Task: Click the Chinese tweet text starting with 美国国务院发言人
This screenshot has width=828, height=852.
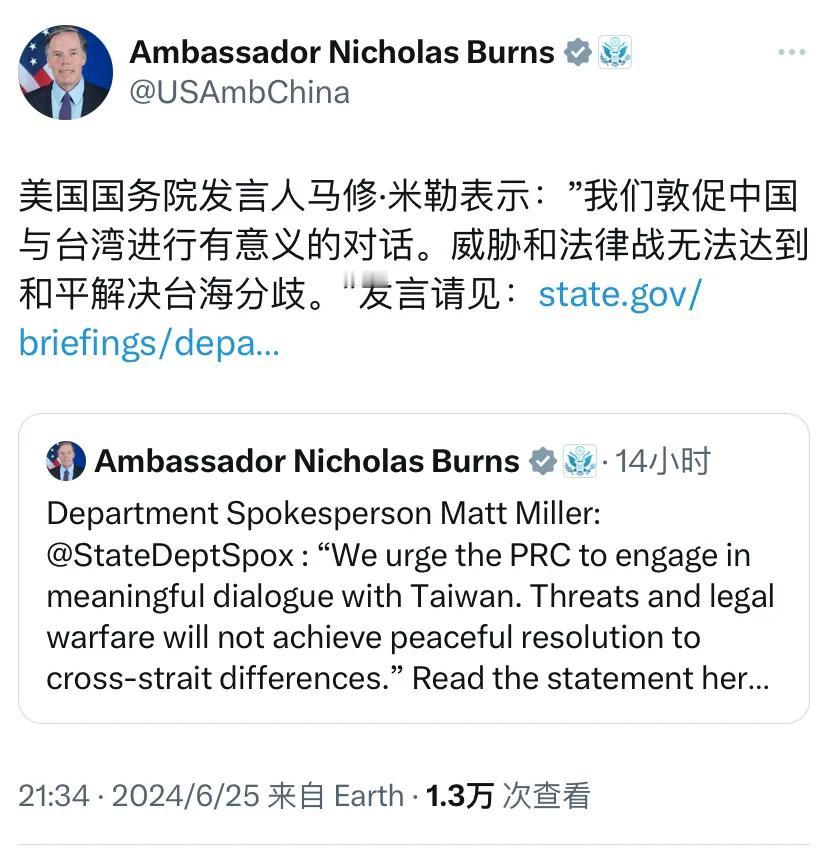Action: coord(413,245)
